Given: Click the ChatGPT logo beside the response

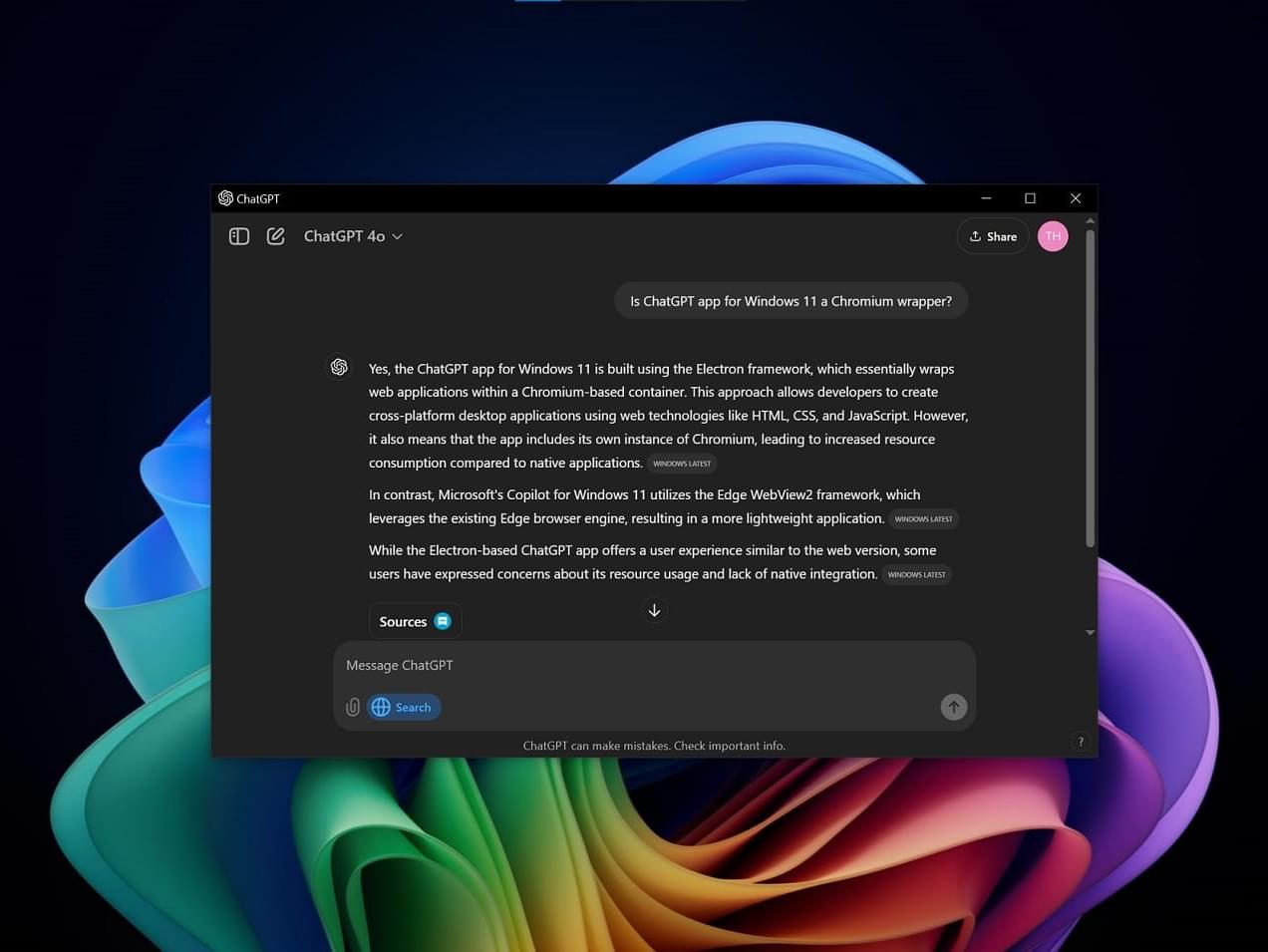Looking at the screenshot, I should (x=339, y=367).
